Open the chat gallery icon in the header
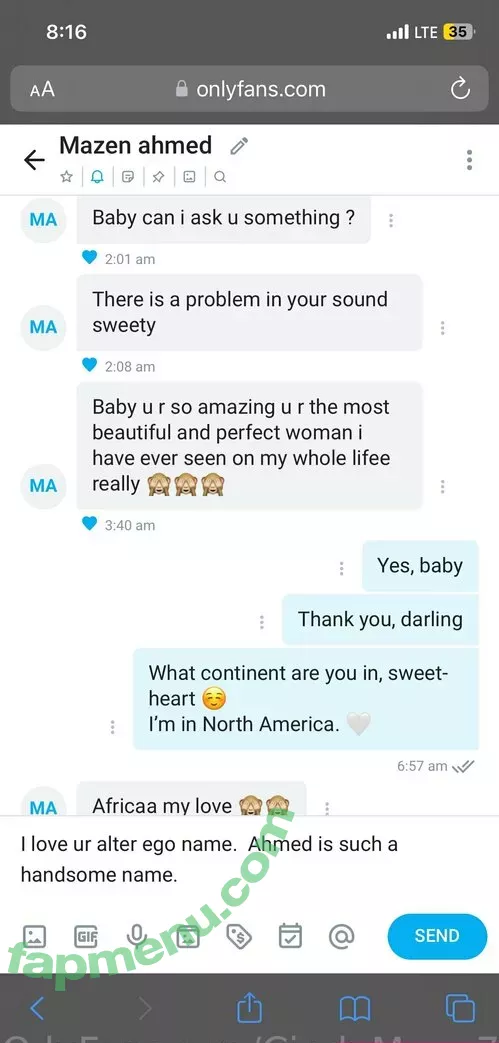 190,177
